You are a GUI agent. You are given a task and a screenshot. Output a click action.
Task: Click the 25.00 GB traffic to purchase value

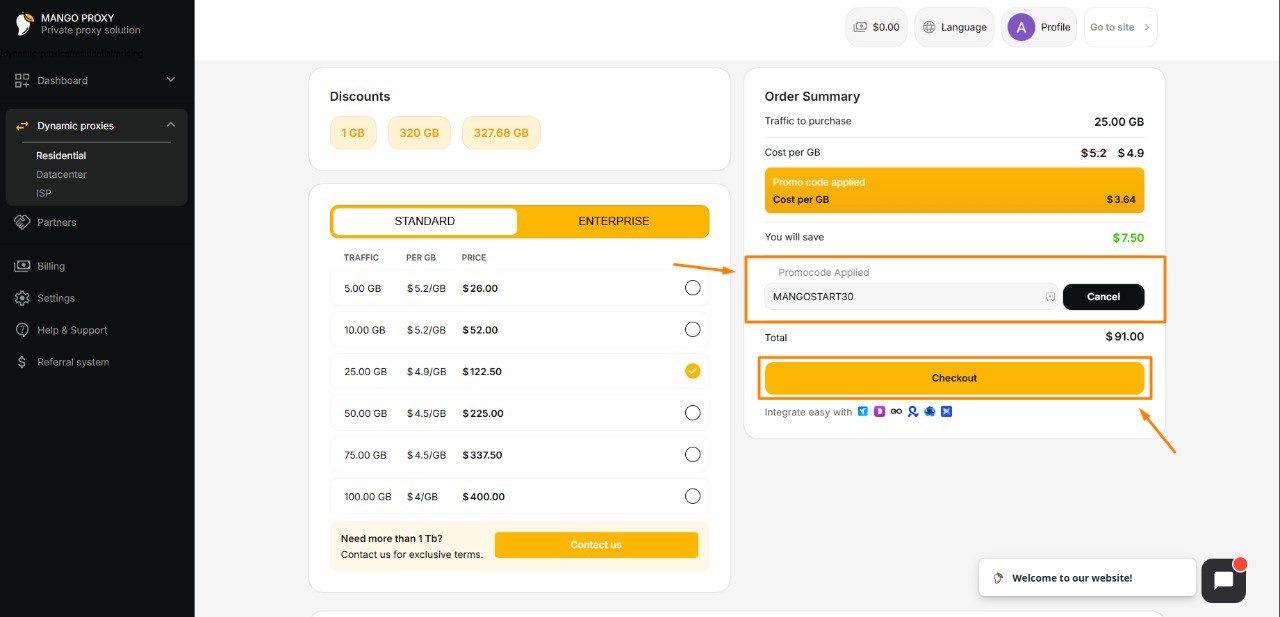click(1119, 122)
